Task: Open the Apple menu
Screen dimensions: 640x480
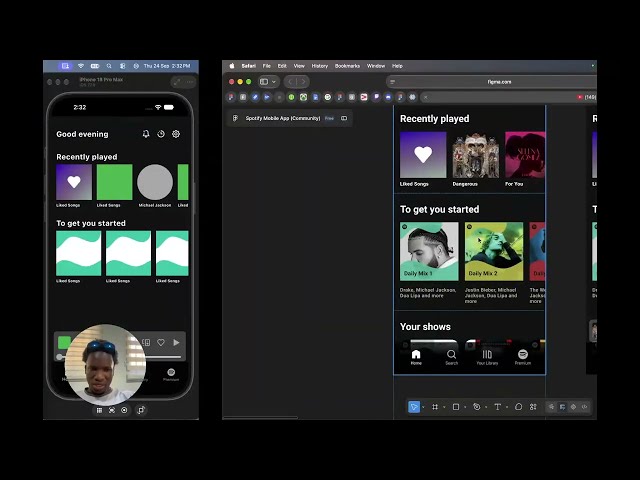Action: click(232, 66)
